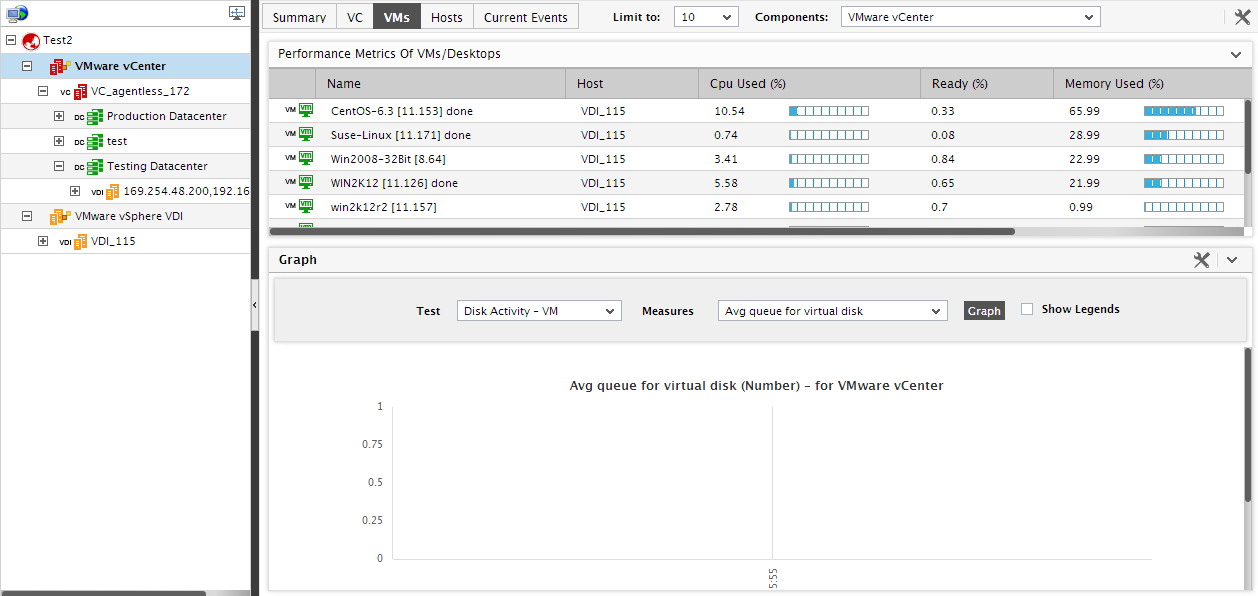Select Win2008-32Bit [8.64] VM name
This screenshot has width=1258, height=596.
388,159
